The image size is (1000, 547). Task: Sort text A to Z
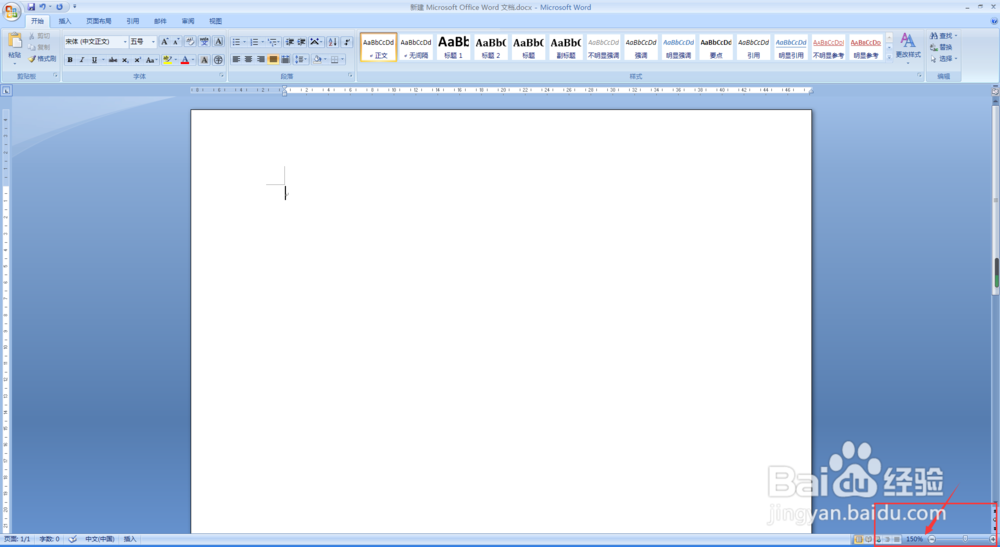point(332,42)
